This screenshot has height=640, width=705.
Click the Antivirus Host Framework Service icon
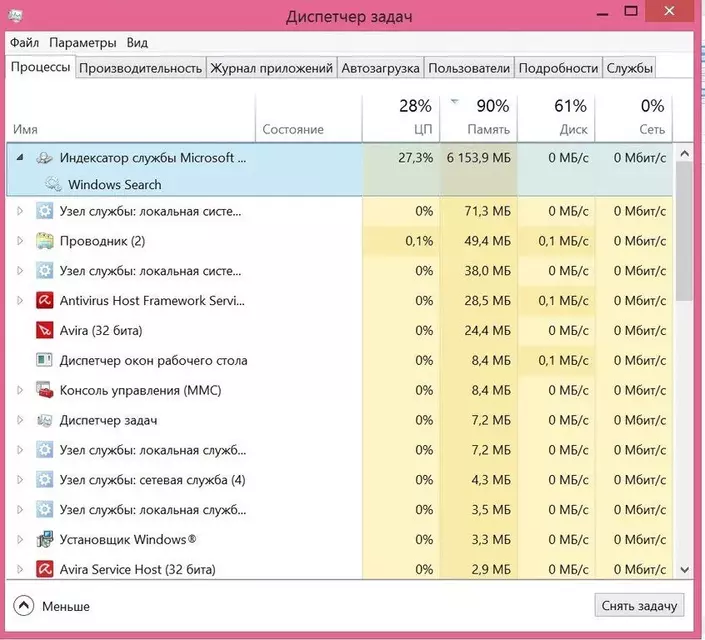(45, 300)
